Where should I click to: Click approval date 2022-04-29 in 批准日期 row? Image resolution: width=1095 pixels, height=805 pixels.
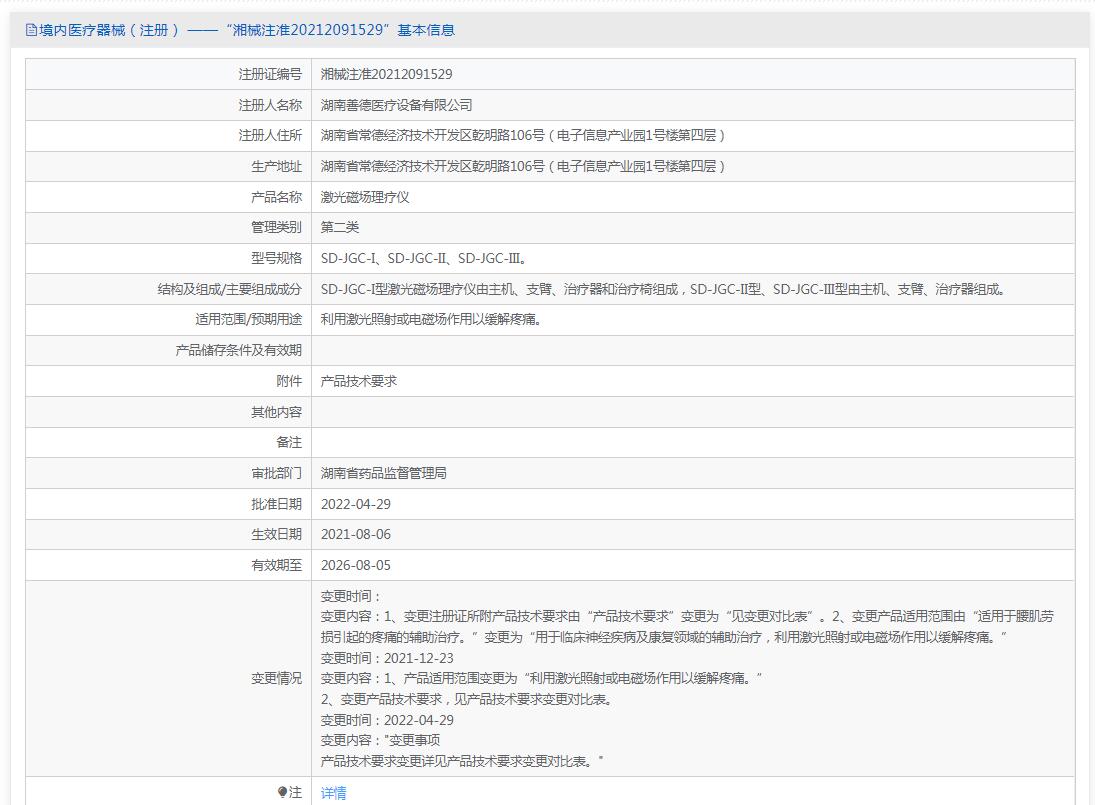(355, 504)
